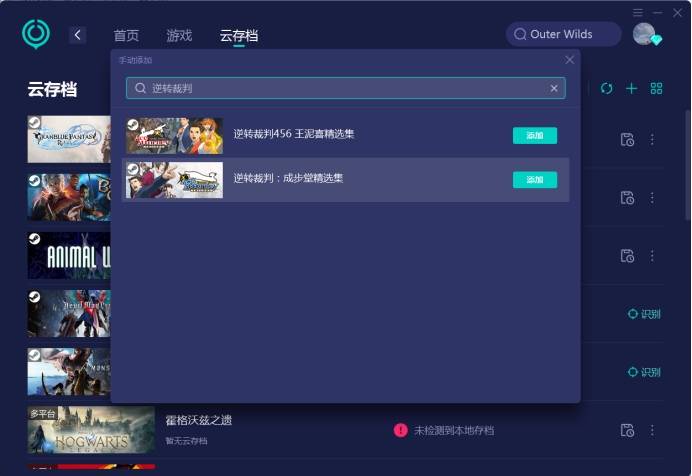Click the Animal Well thumbnail

click(x=69, y=256)
